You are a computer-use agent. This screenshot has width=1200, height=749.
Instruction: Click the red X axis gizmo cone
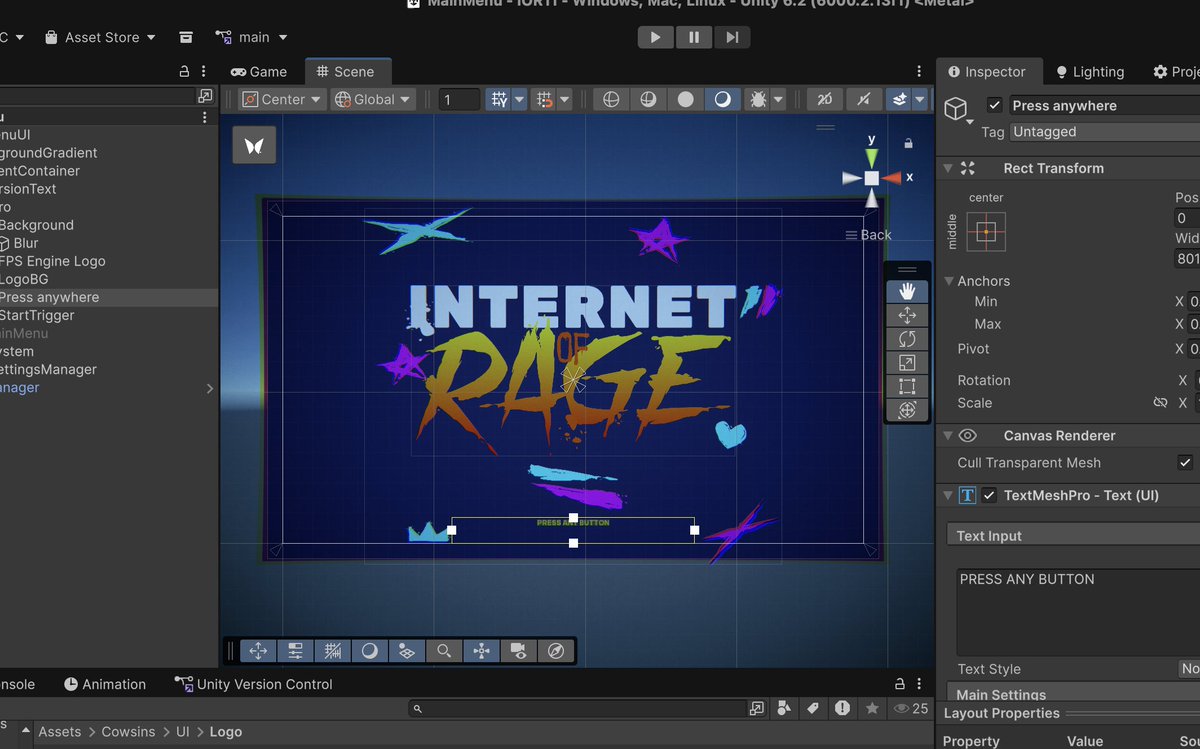point(891,178)
